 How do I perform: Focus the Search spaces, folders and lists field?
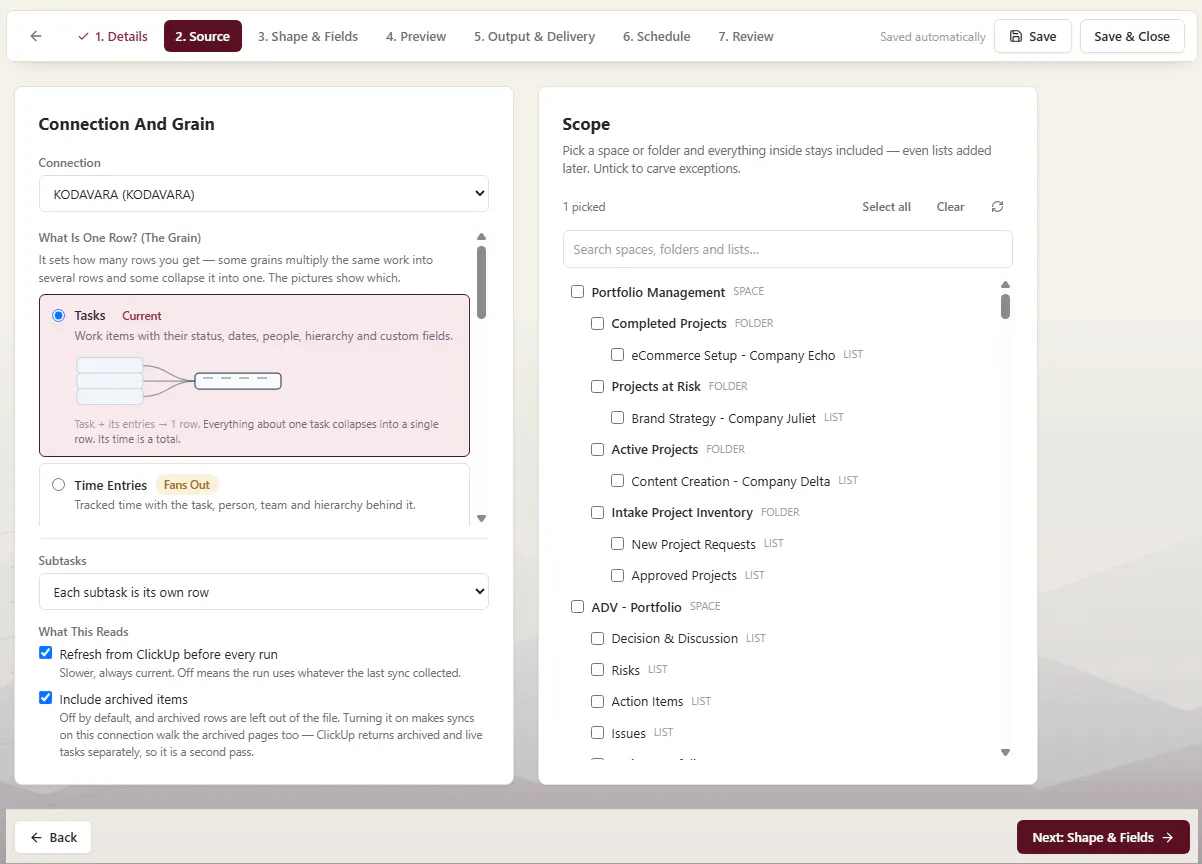(x=788, y=249)
